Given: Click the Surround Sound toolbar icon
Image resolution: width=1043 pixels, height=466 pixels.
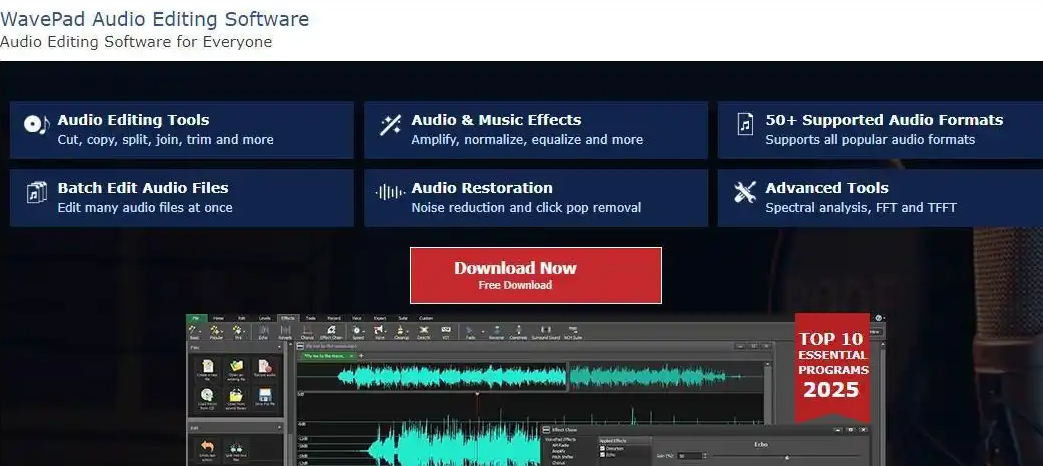Looking at the screenshot, I should click(x=546, y=330).
